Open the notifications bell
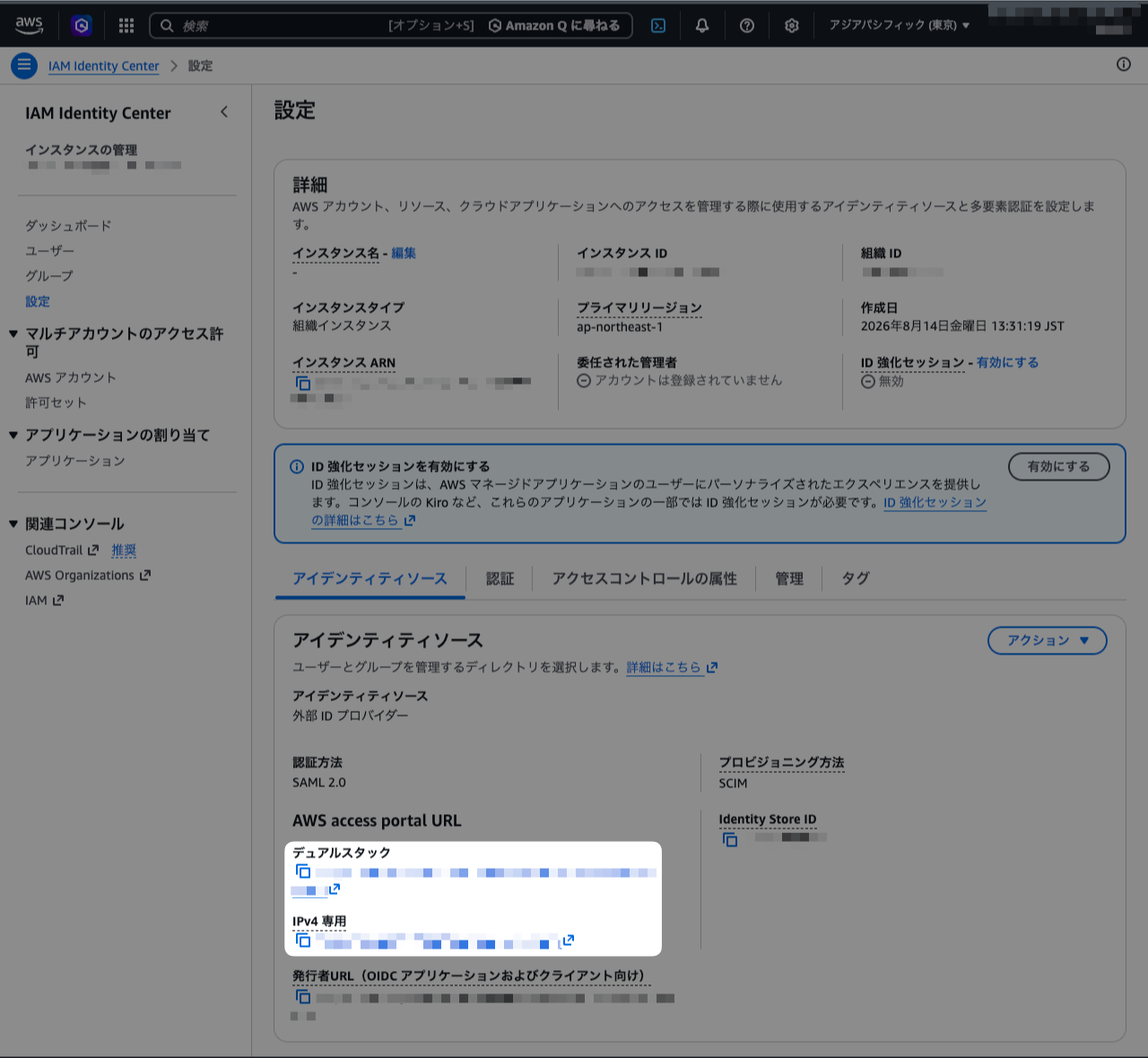 (x=702, y=25)
